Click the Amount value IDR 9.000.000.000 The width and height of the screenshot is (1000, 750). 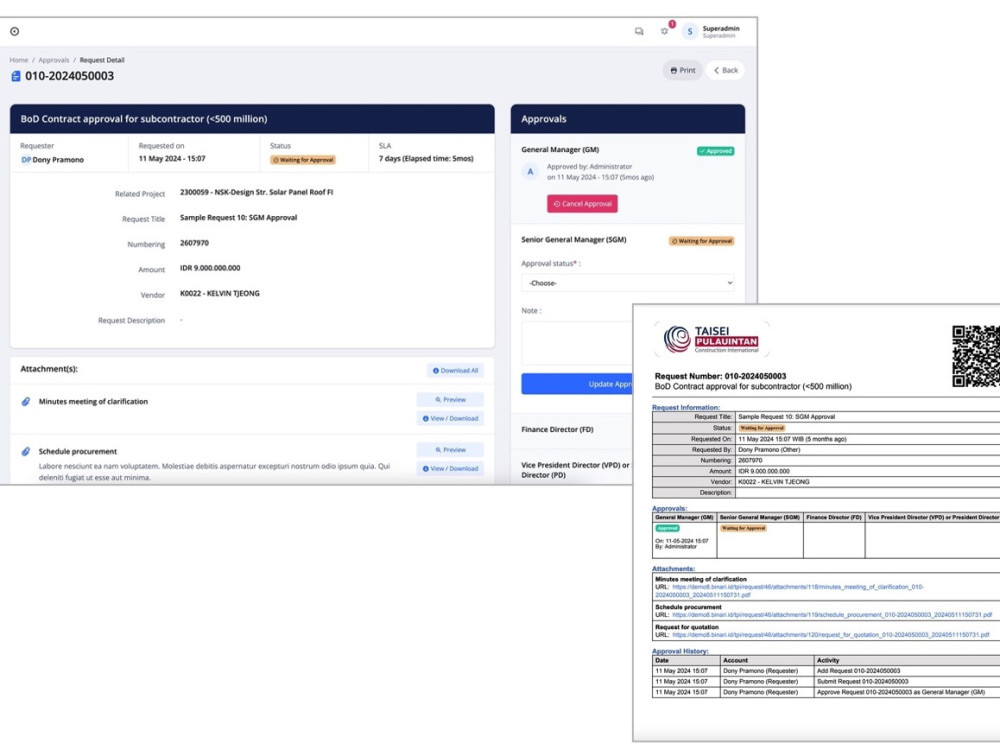tap(210, 268)
